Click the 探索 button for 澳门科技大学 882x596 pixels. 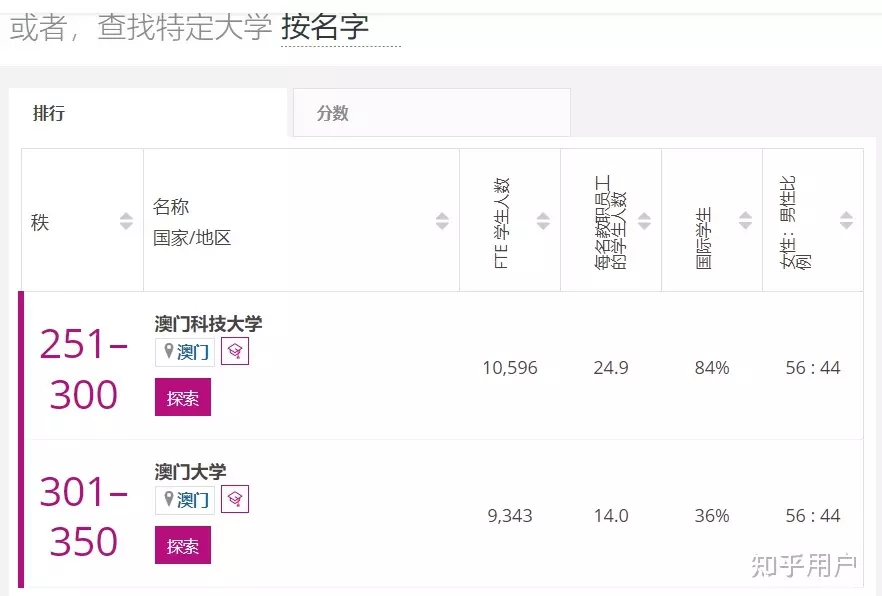(x=181, y=397)
